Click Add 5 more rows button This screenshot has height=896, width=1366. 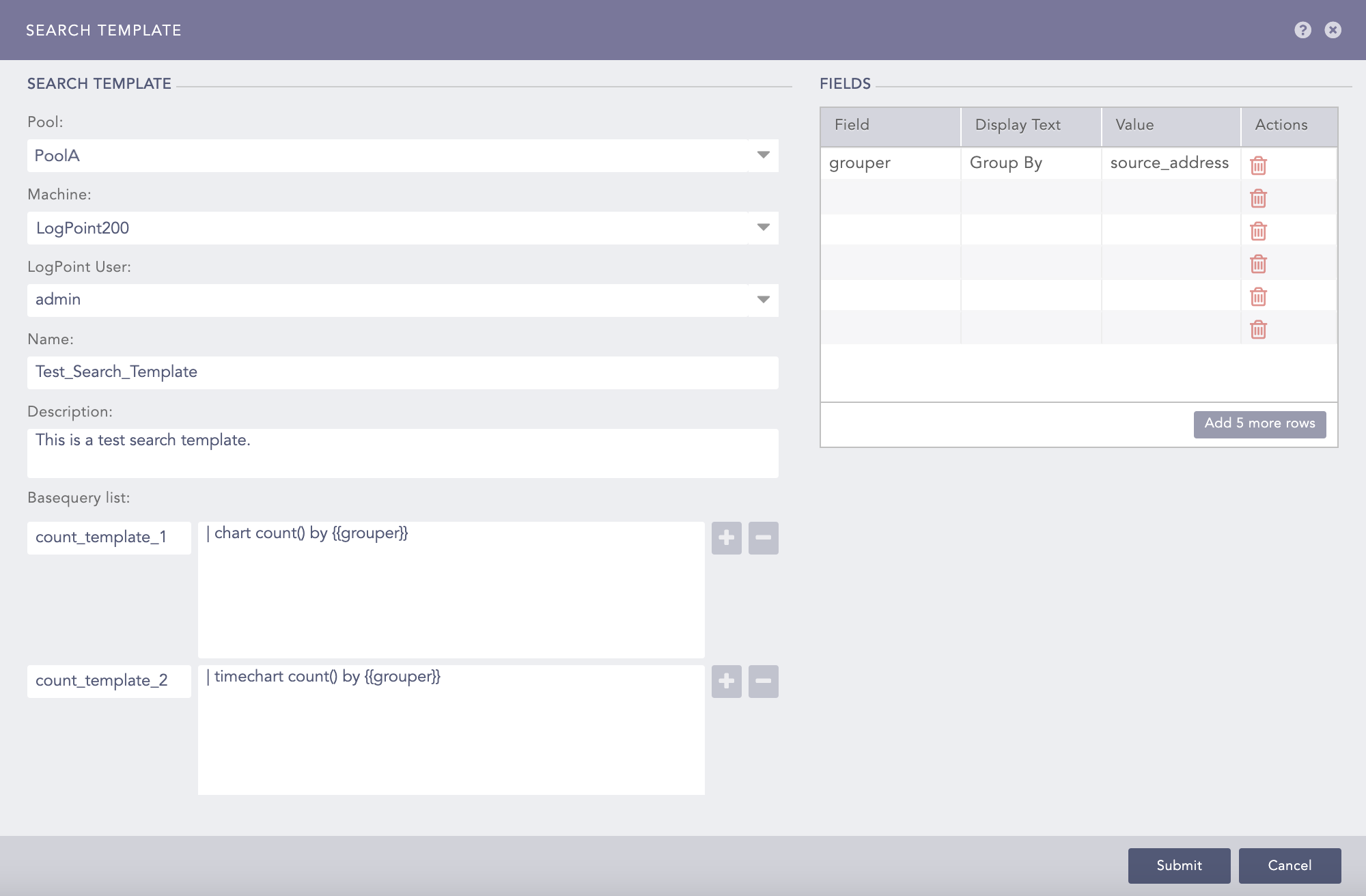click(1259, 424)
